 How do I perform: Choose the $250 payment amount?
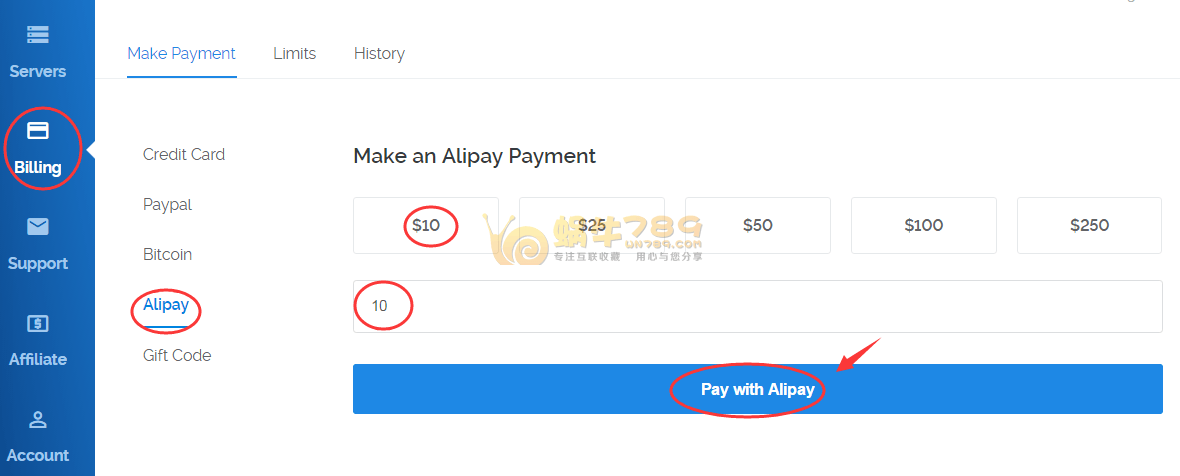coord(1089,226)
